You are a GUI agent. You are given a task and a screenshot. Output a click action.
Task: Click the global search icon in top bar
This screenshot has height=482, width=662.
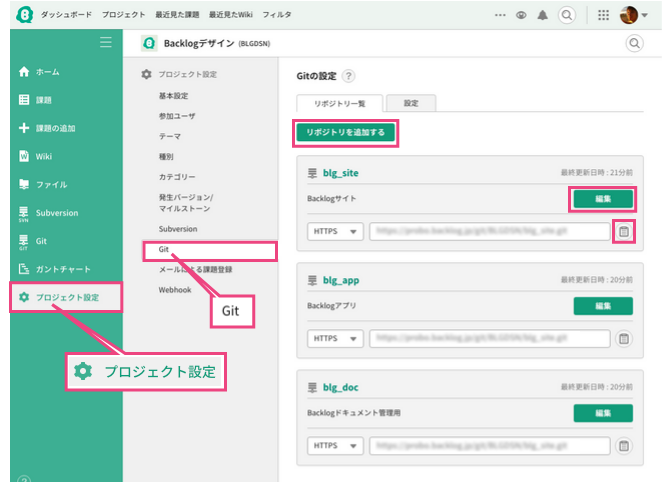pos(567,15)
